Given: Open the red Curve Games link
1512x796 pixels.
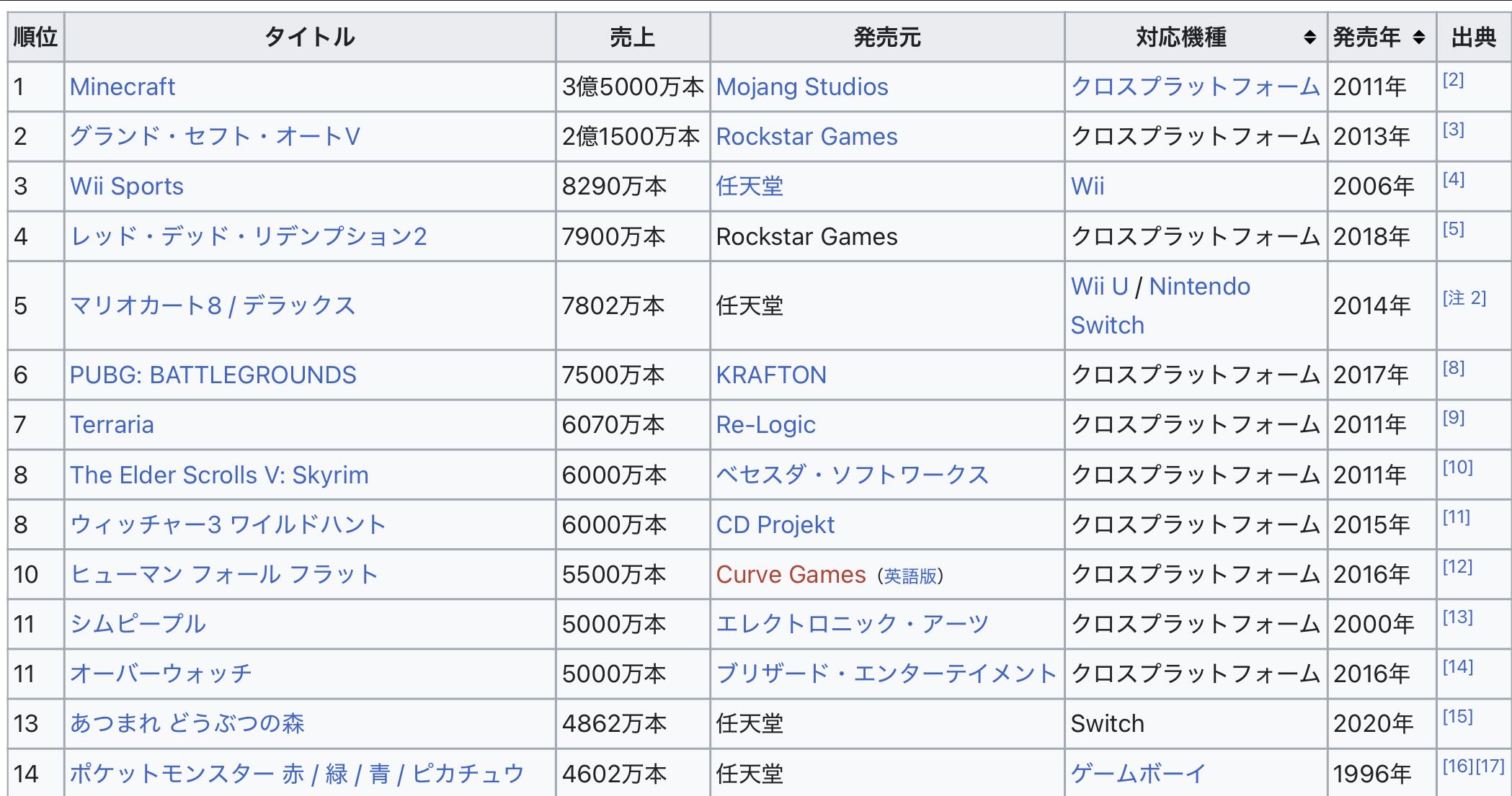Looking at the screenshot, I should [x=791, y=575].
